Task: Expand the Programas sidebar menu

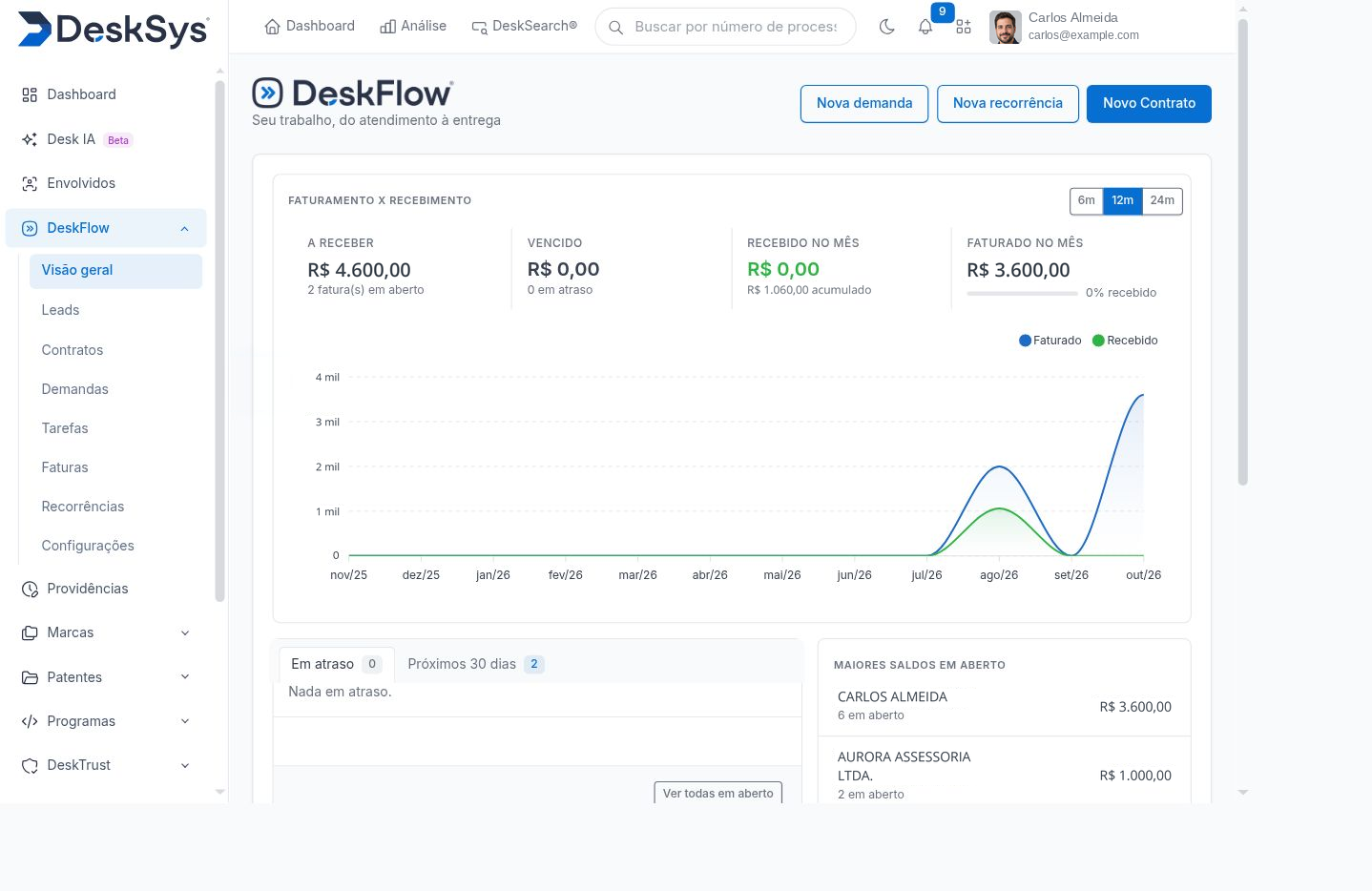Action: click(185, 721)
